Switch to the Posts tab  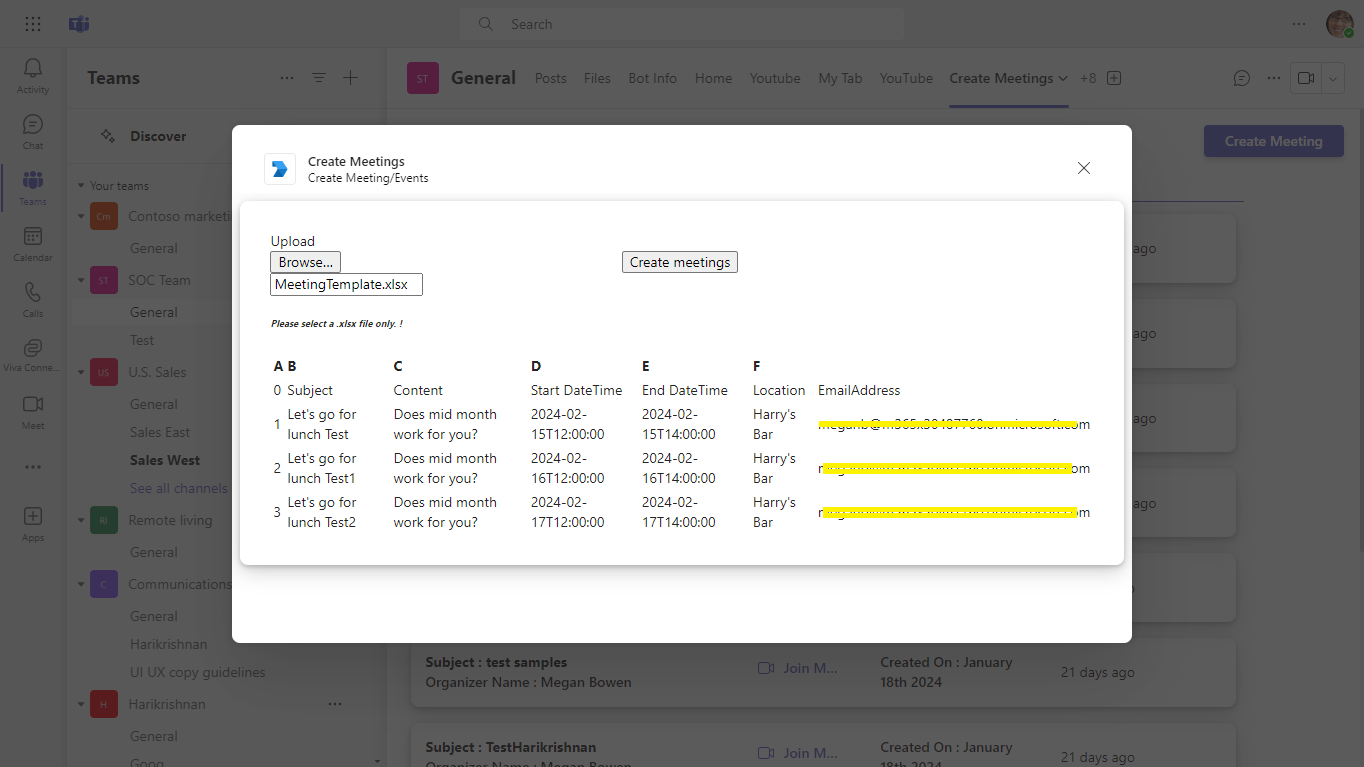point(551,78)
